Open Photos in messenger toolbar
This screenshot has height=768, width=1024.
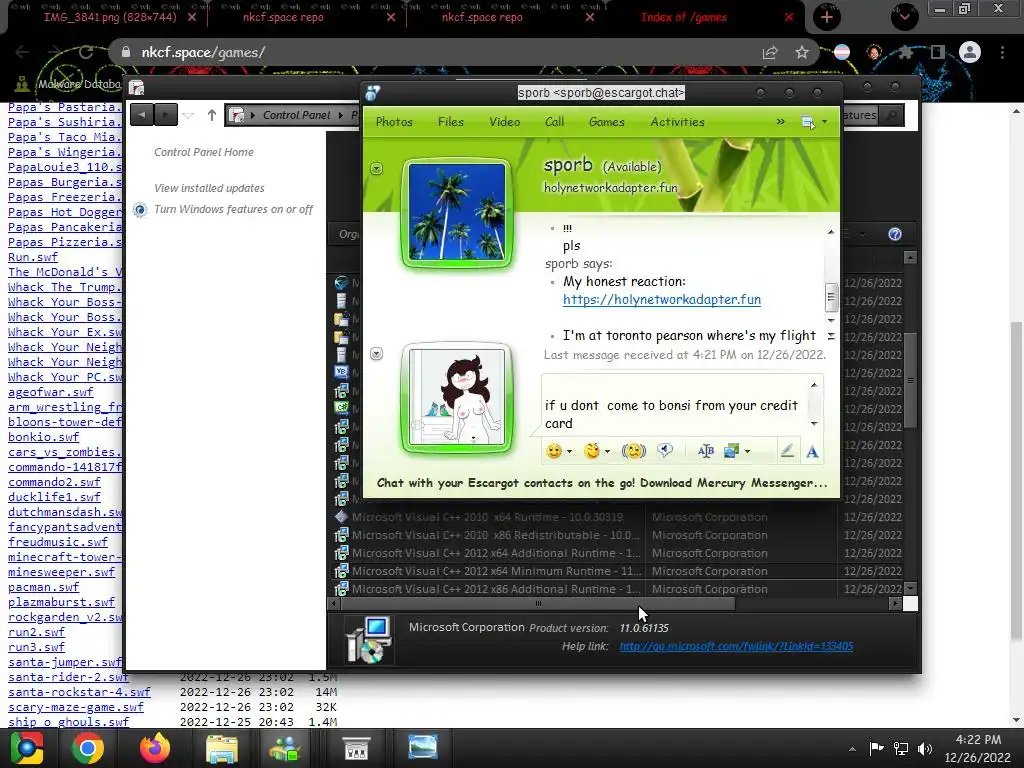click(x=394, y=122)
